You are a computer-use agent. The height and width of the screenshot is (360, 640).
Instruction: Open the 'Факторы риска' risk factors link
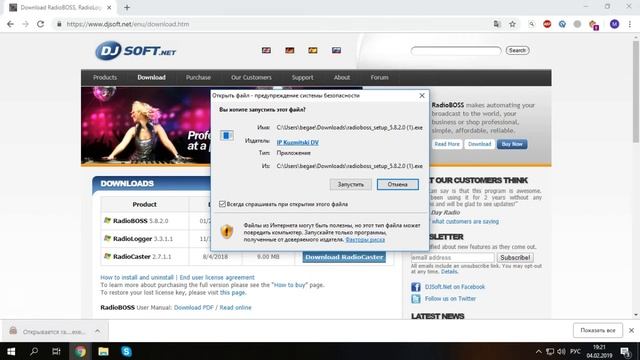coord(365,240)
